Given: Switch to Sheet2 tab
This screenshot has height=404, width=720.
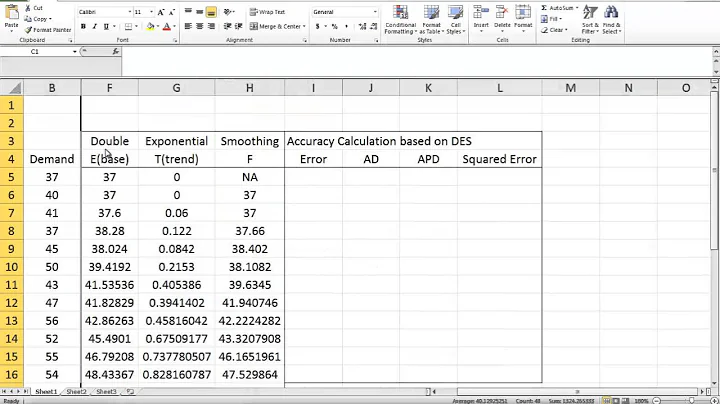Looking at the screenshot, I should coord(76,392).
